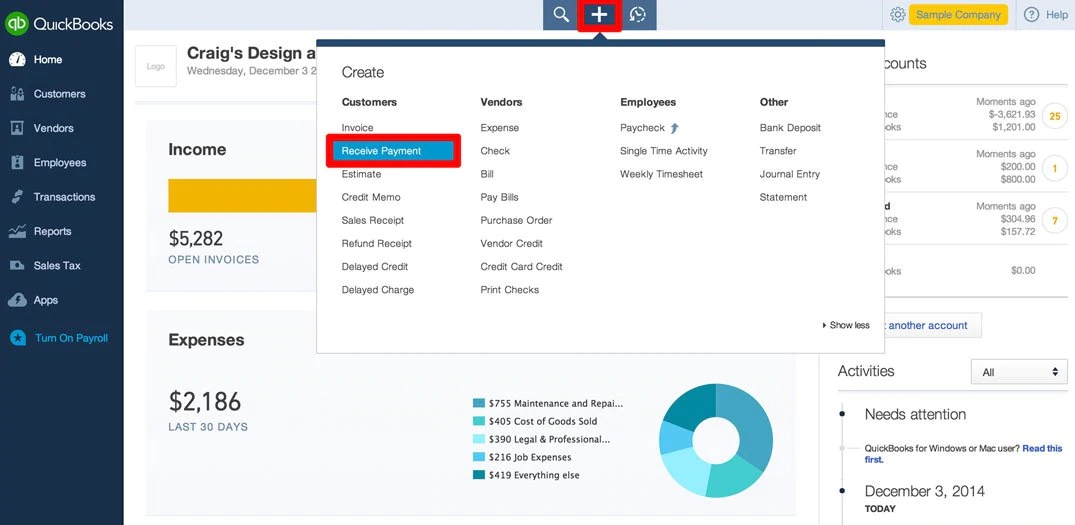
Task: Open recent transactions clock icon
Action: click(638, 14)
